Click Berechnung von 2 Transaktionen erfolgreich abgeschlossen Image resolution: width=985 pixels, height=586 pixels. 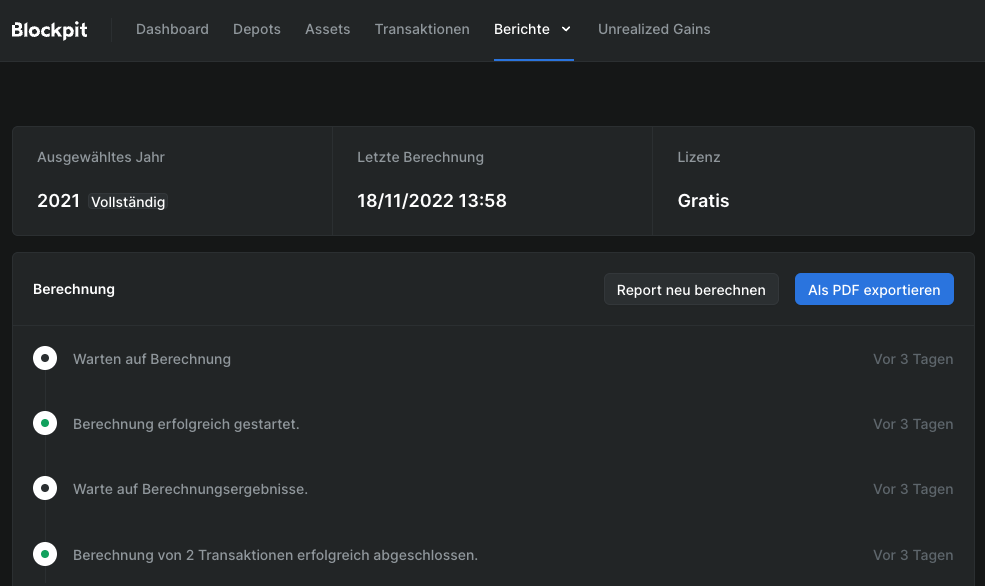click(x=275, y=555)
